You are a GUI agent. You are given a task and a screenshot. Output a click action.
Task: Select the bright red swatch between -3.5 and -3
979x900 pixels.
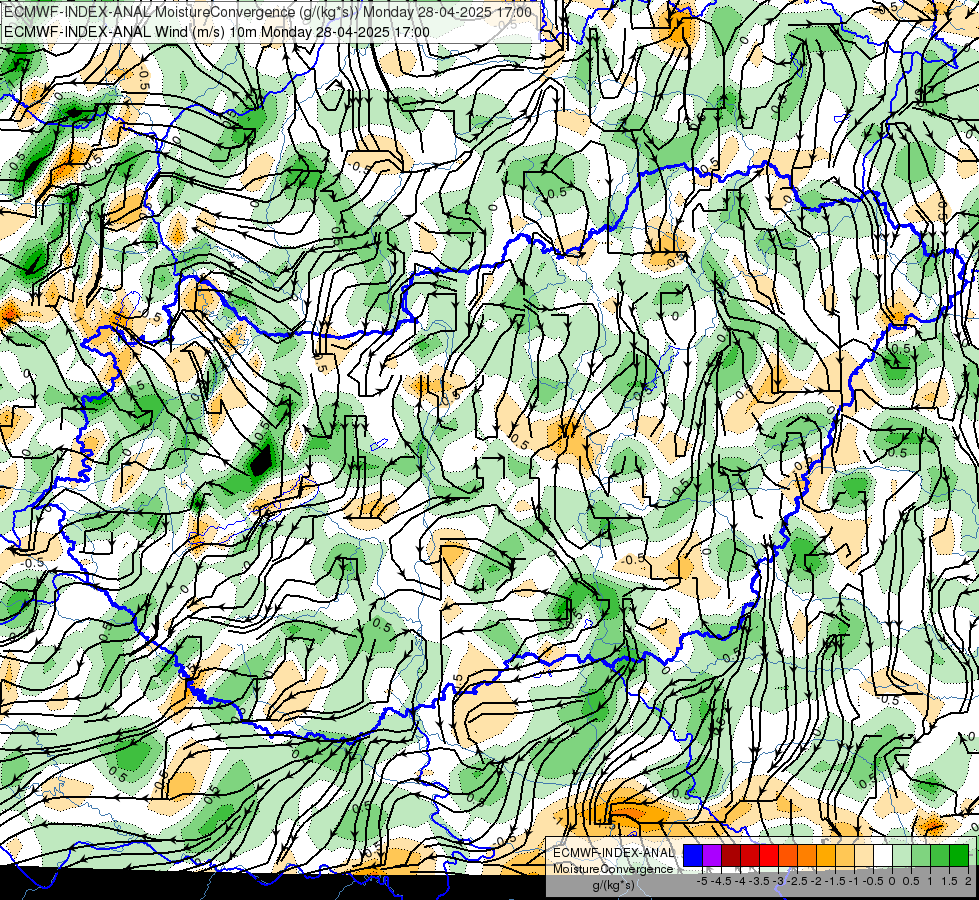coord(769,856)
